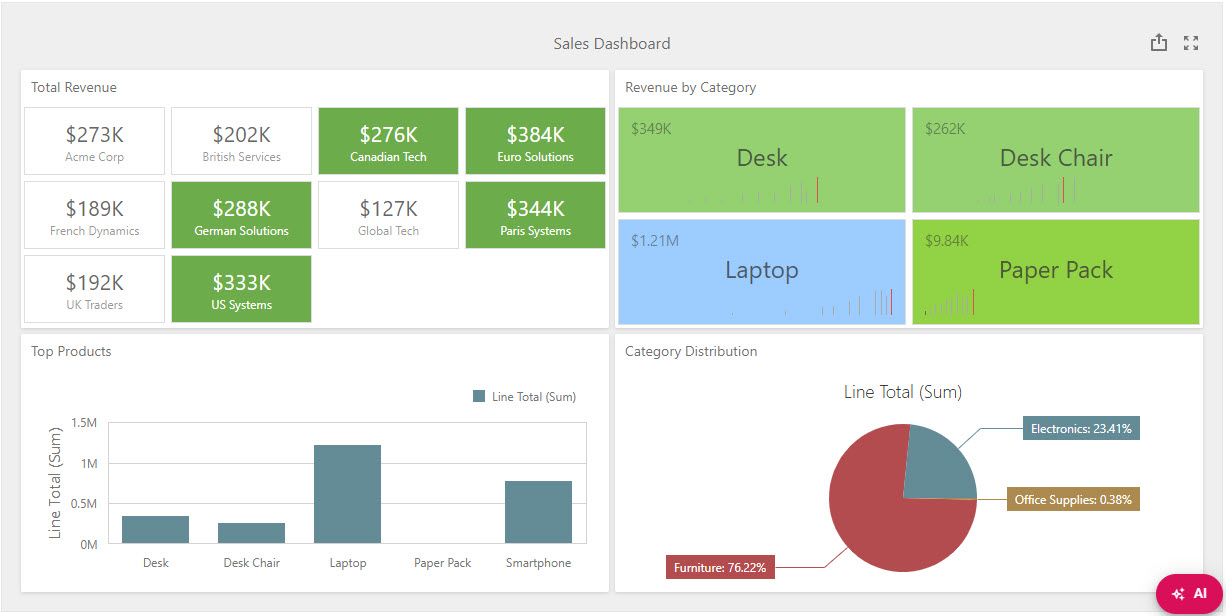1226x616 pixels.
Task: Select the US Systems revenue tile
Action: [241, 288]
